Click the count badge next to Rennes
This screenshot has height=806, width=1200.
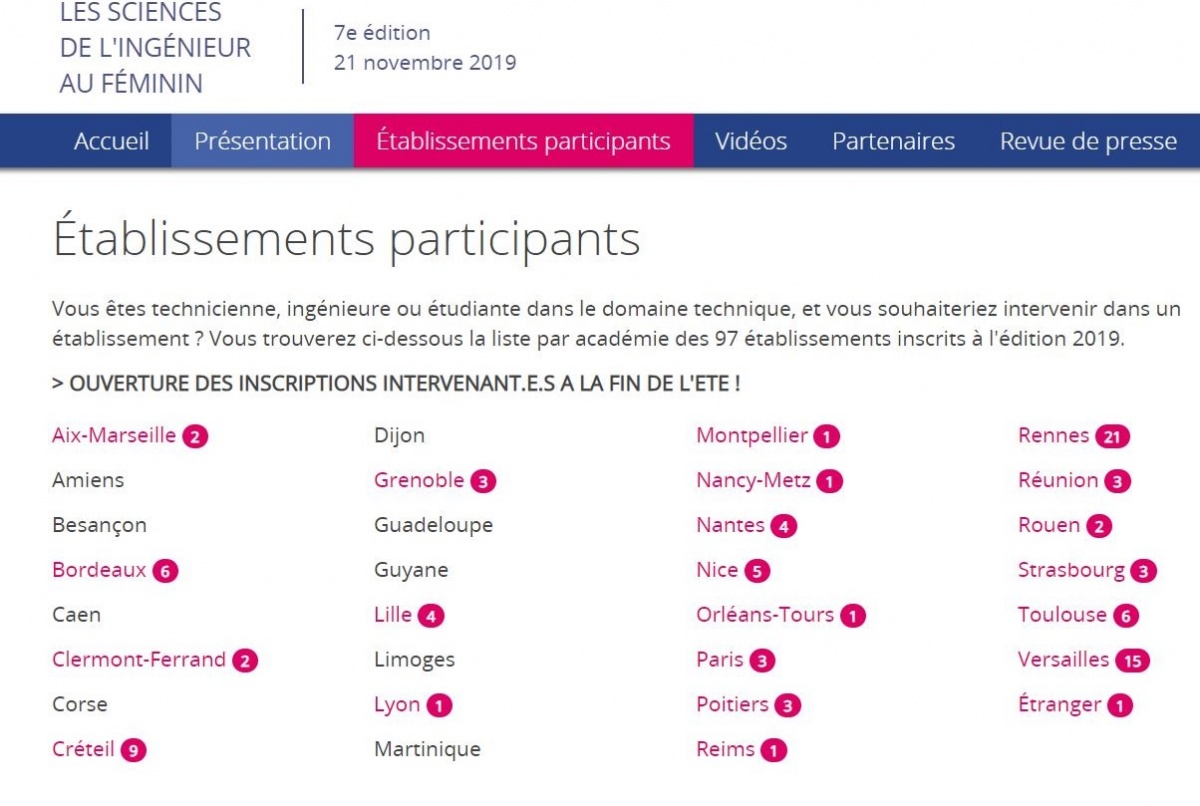(x=1111, y=435)
